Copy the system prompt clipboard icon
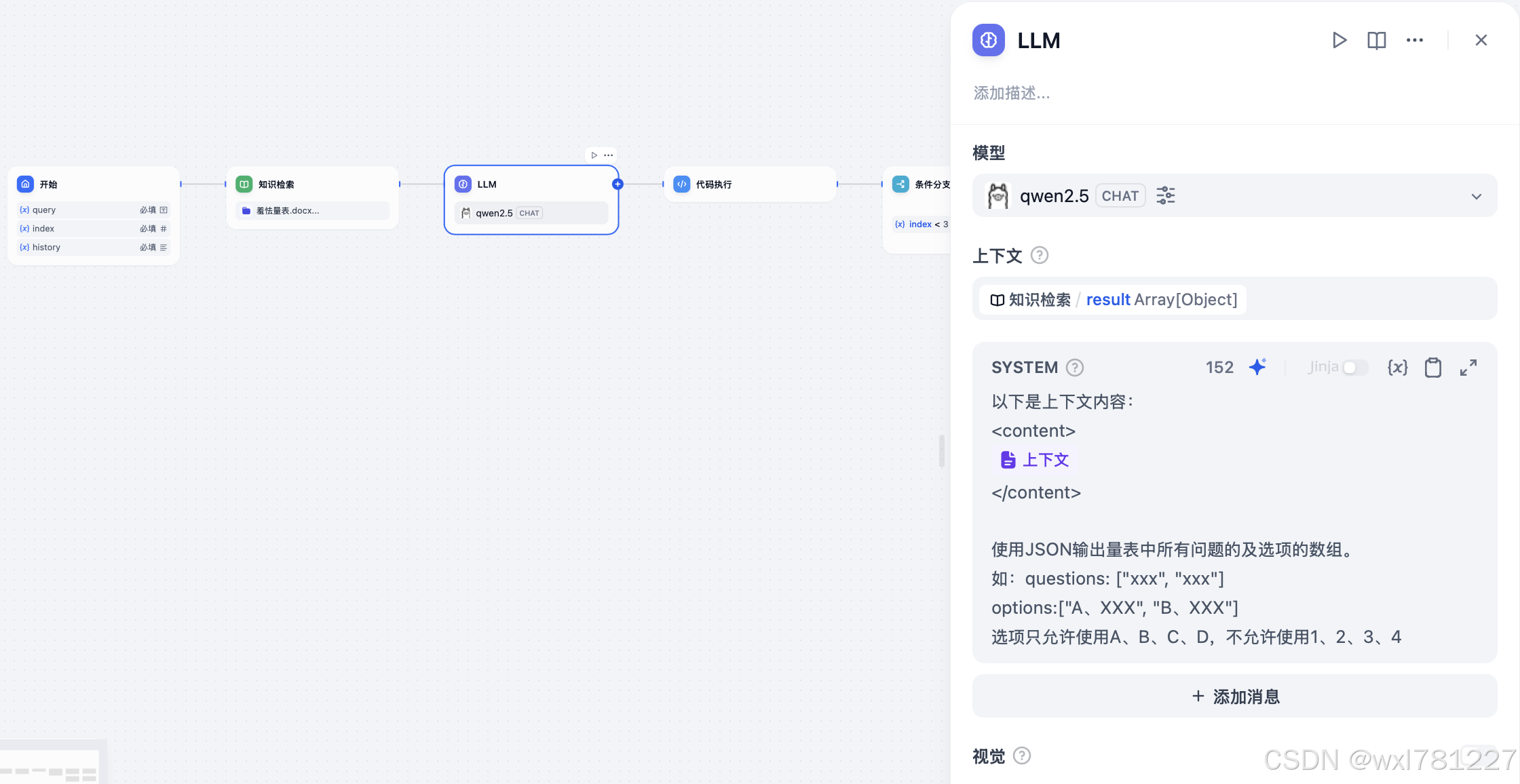1520x784 pixels. (x=1433, y=368)
